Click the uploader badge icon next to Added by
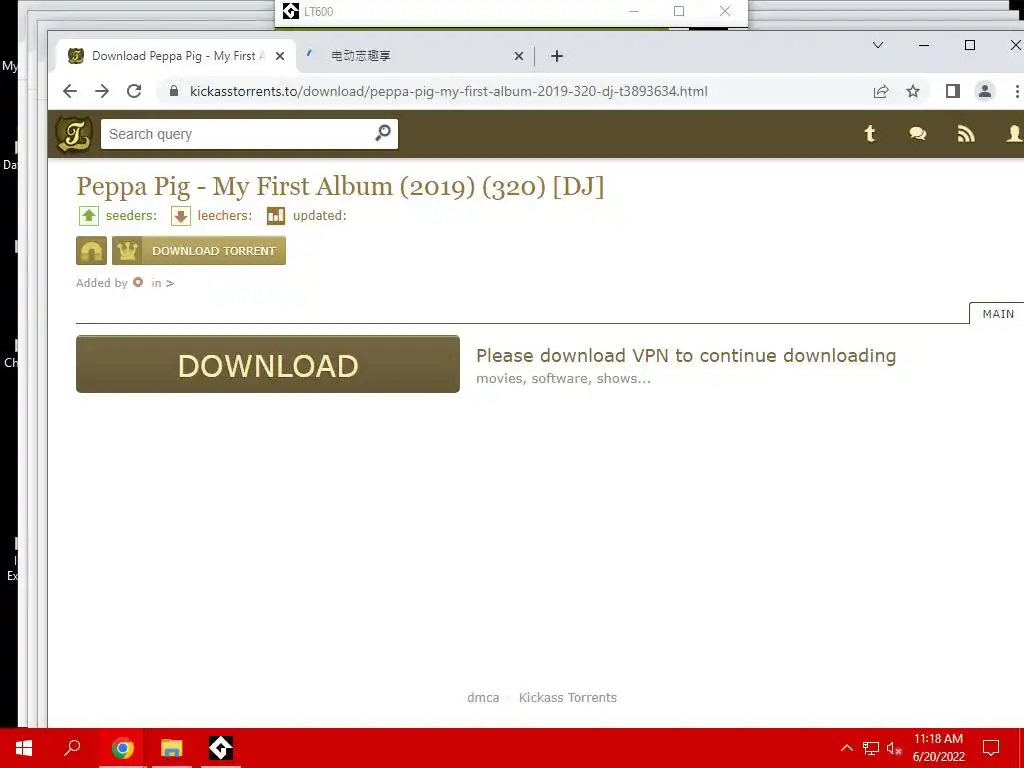This screenshot has height=768, width=1024. (x=138, y=282)
